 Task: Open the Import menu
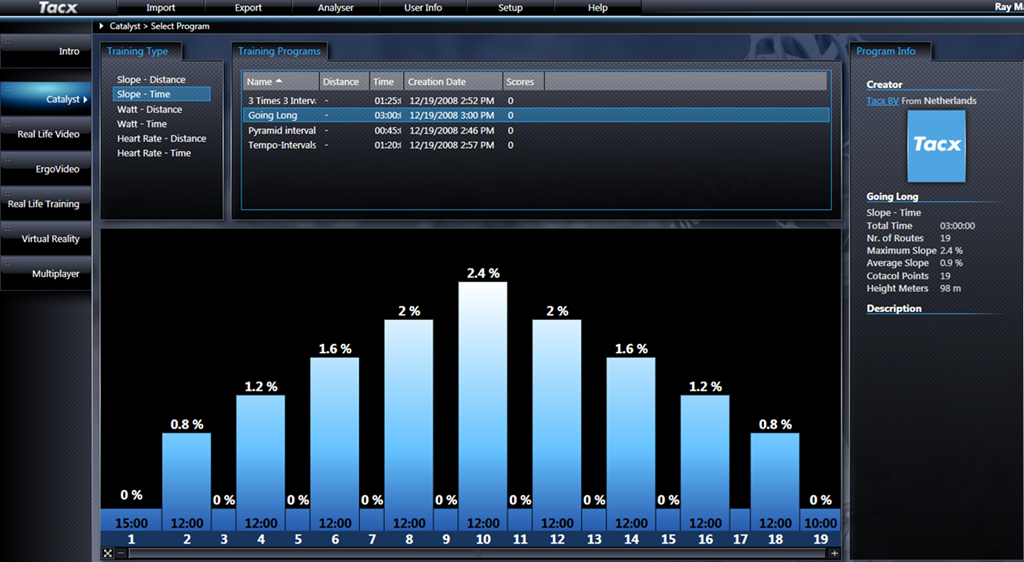(x=161, y=8)
